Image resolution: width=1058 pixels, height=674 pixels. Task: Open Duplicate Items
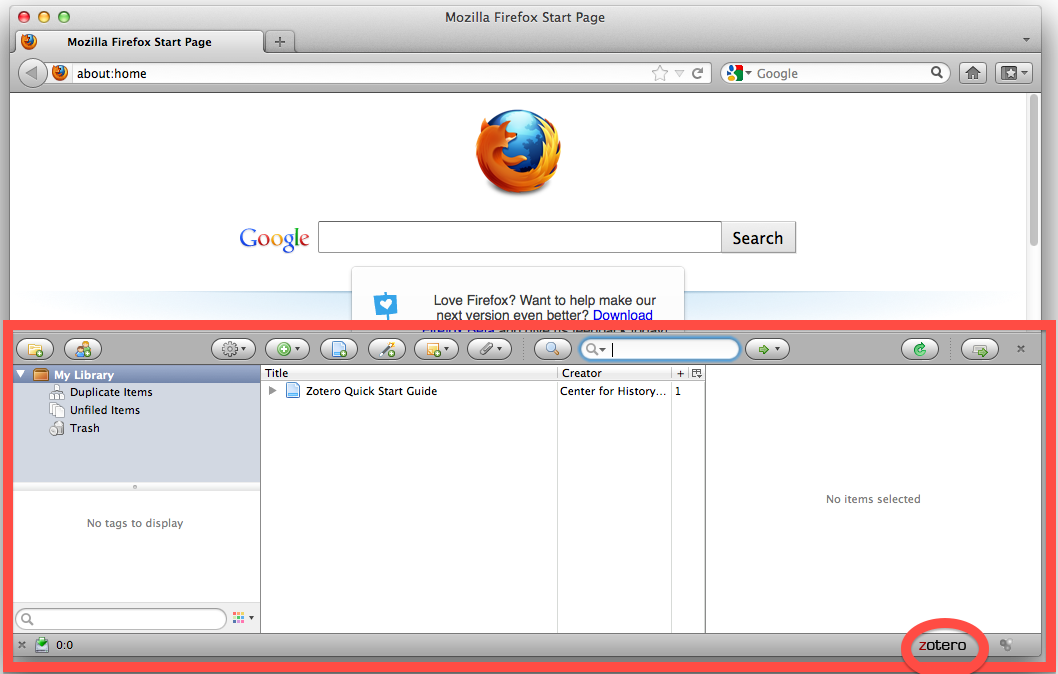(111, 392)
